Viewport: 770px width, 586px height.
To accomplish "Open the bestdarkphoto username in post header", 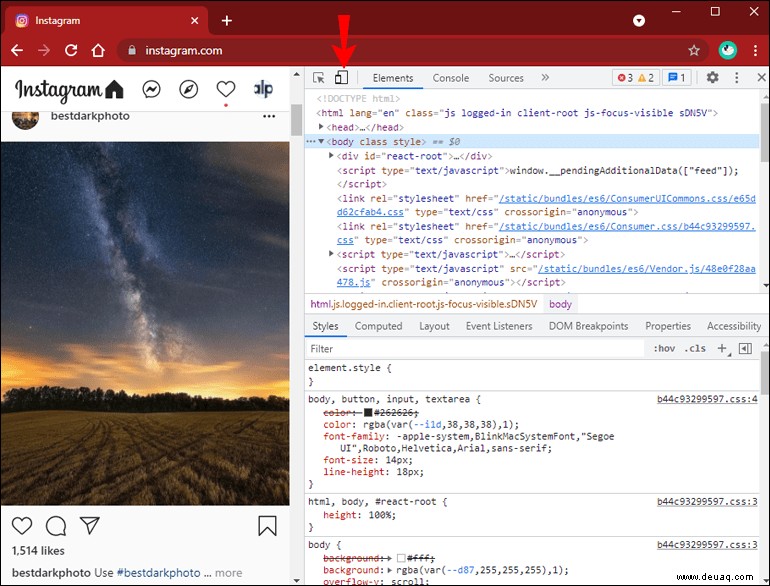I will (x=90, y=116).
